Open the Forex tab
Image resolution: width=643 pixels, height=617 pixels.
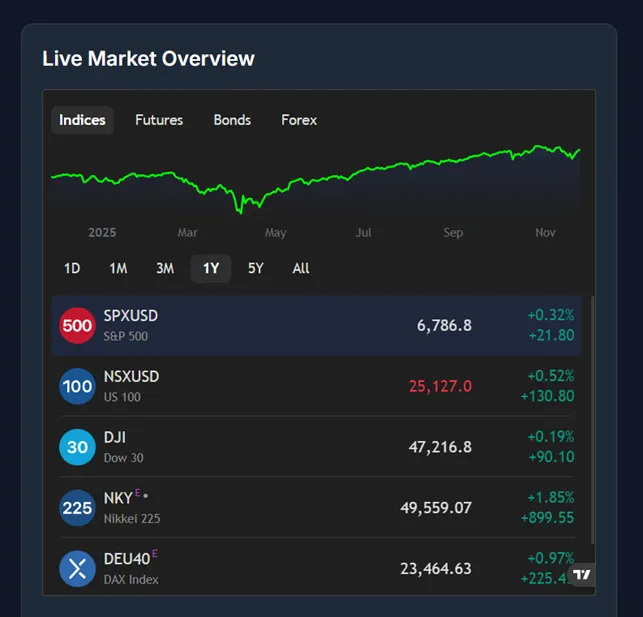tap(299, 120)
